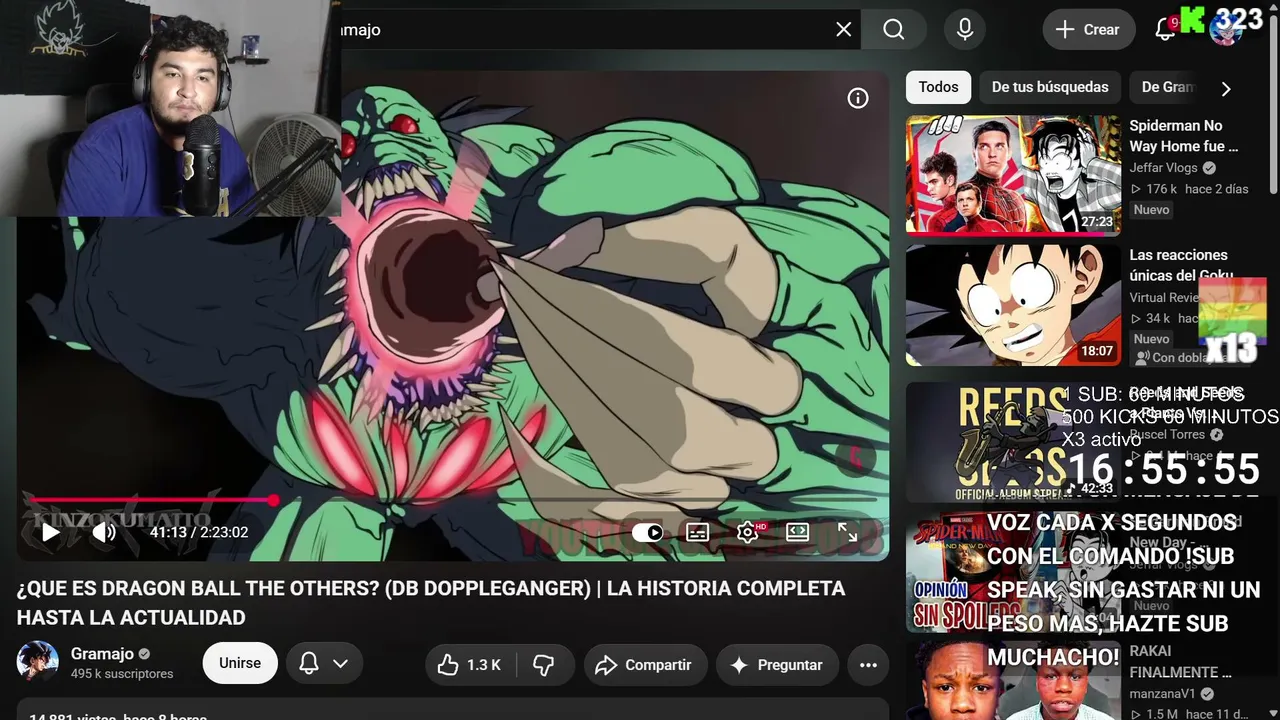This screenshot has height=720, width=1280.
Task: Dislike the video
Action: click(x=544, y=665)
